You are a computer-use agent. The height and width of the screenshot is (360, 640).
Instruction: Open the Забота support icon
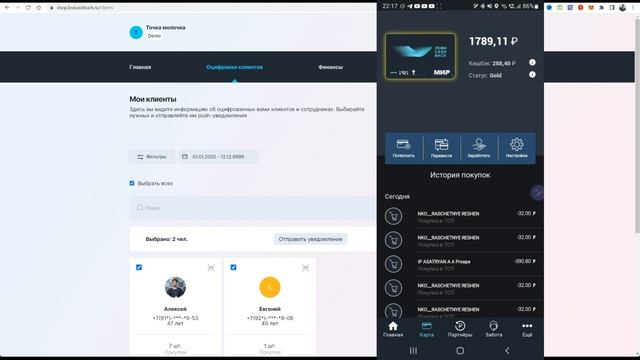(x=493, y=329)
